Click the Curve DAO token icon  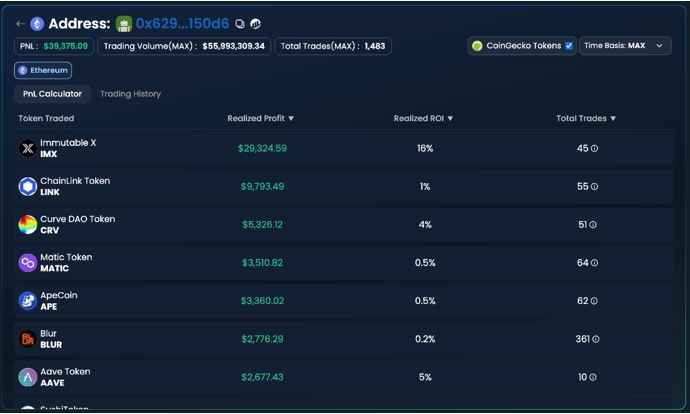coord(27,224)
